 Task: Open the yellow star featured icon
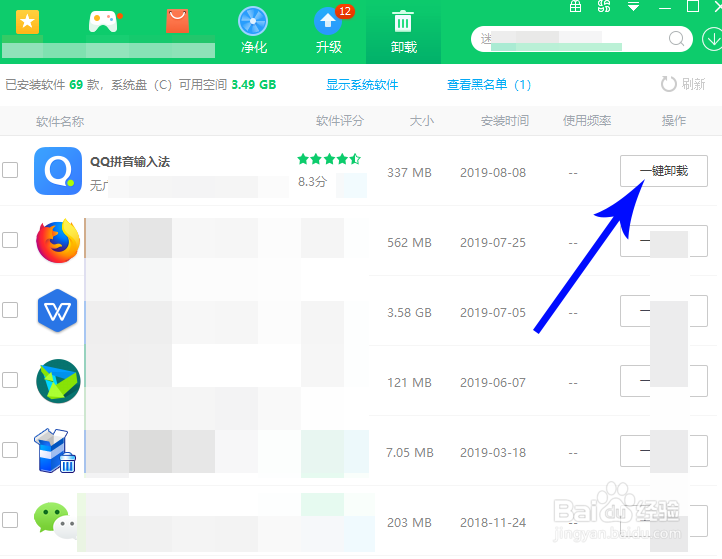tap(27, 21)
